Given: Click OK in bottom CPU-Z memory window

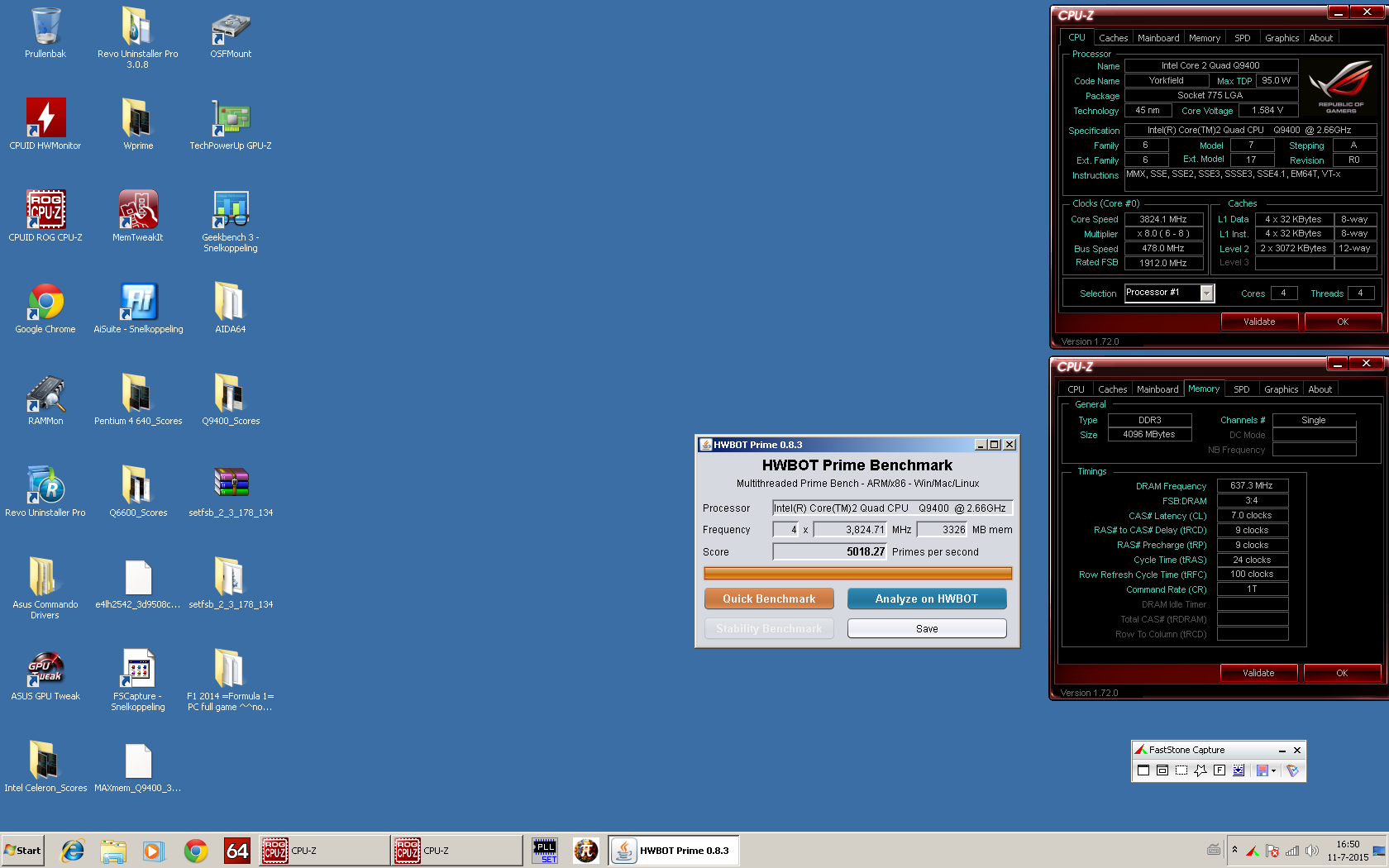Looking at the screenshot, I should click(1342, 673).
